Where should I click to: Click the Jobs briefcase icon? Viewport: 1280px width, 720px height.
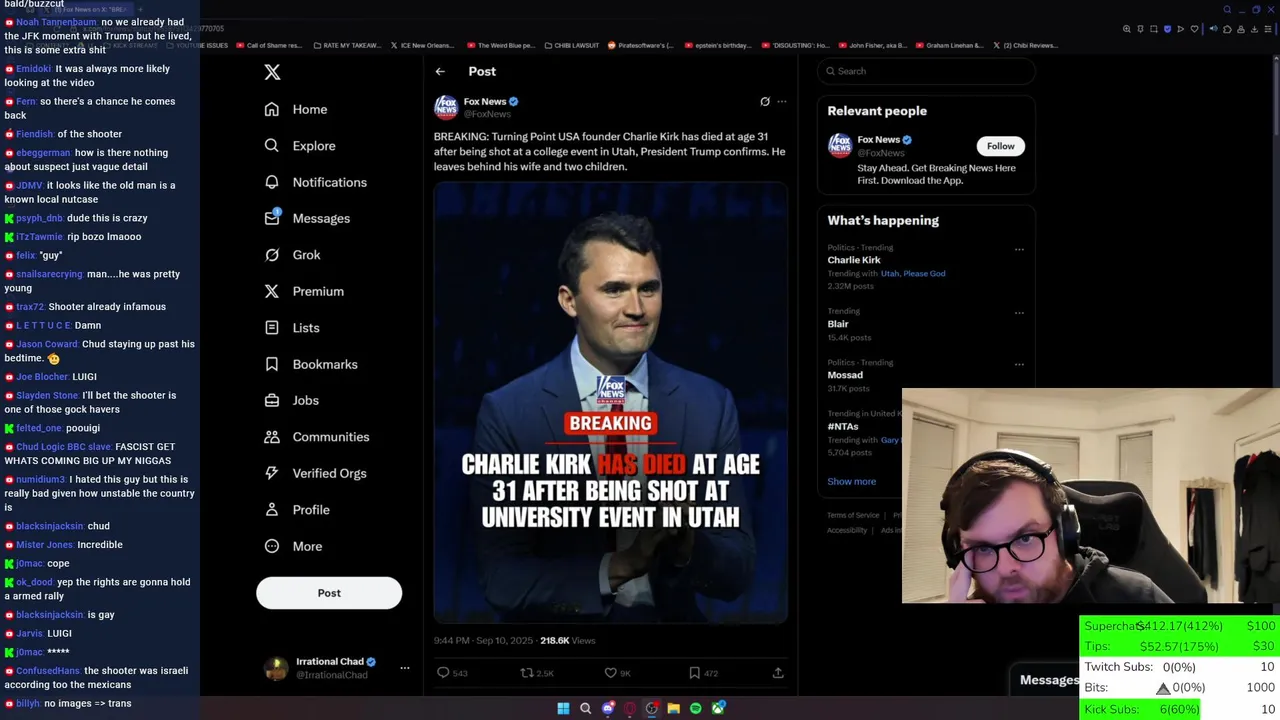coord(272,400)
